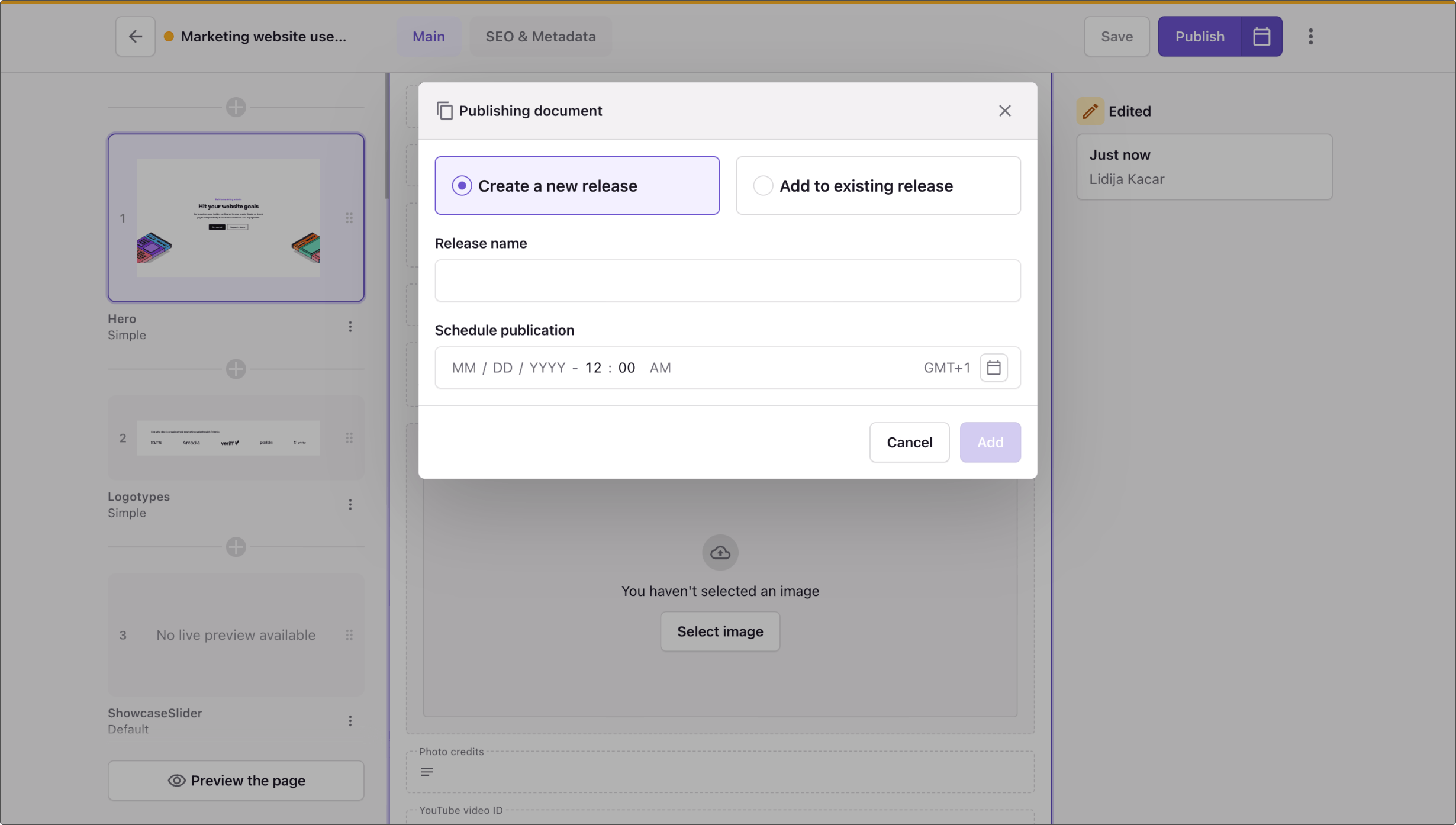Screen dimensions: 1456x825
Task: Click the back arrow button
Action: click(135, 37)
